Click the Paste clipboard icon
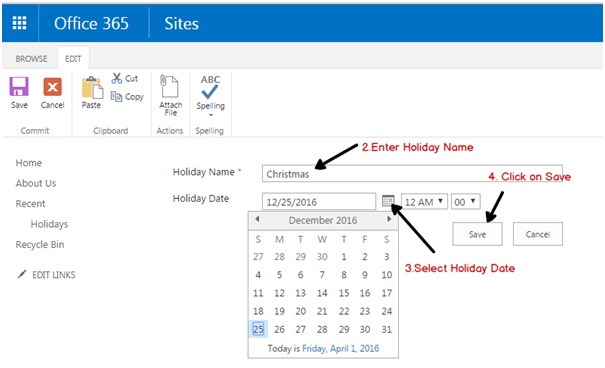 pos(92,87)
